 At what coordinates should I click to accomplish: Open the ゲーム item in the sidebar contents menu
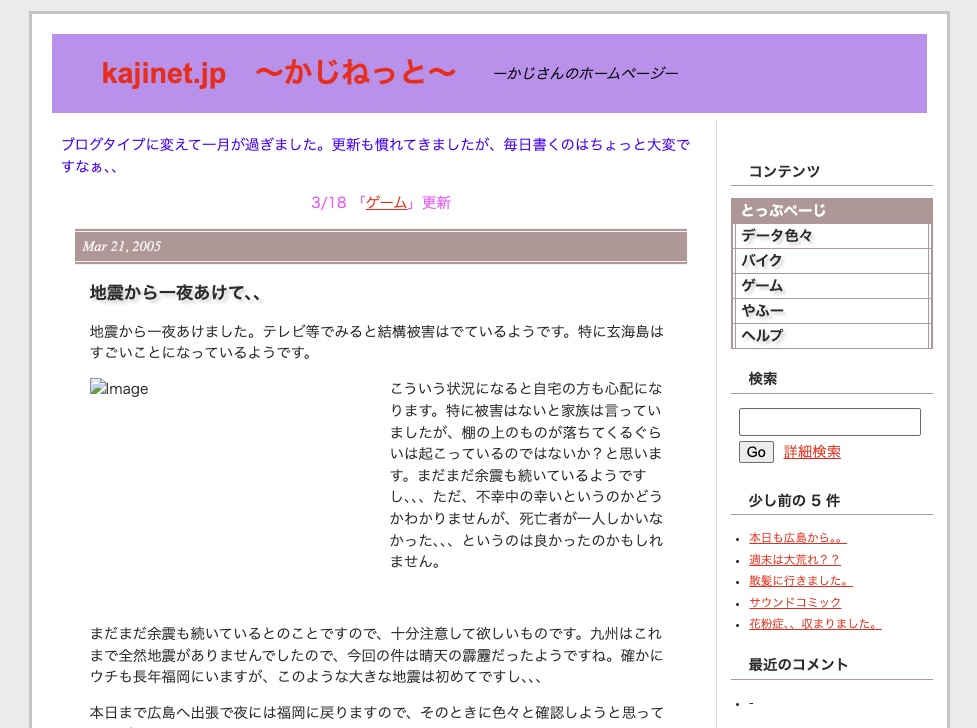click(762, 286)
